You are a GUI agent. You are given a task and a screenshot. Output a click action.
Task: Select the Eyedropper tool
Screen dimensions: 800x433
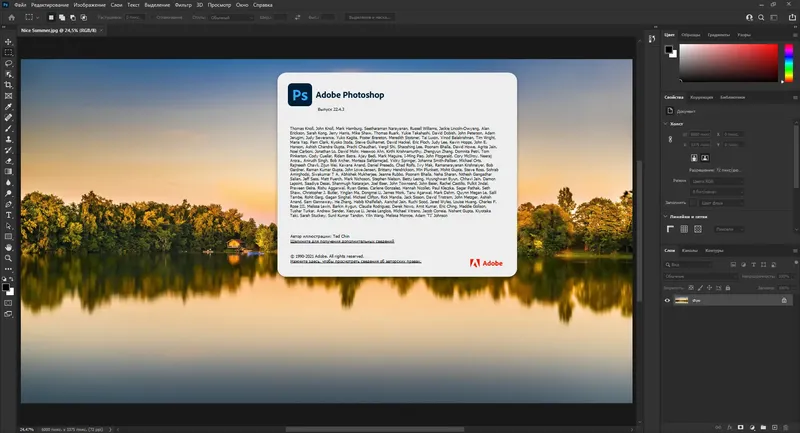click(x=8, y=107)
